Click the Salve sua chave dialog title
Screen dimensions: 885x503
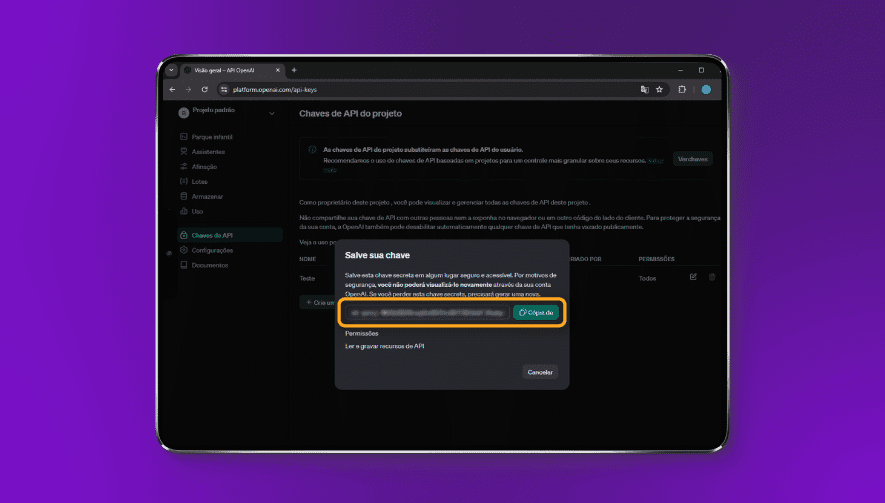pos(377,255)
